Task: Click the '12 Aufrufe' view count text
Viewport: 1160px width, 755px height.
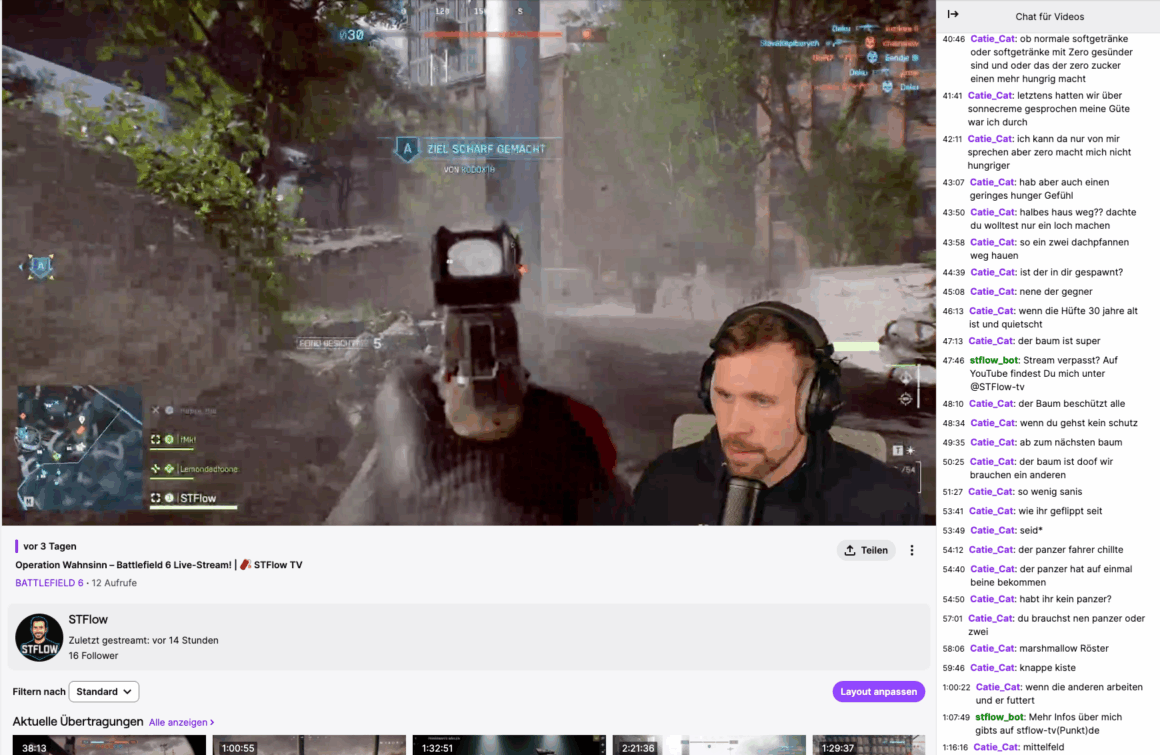Action: click(x=114, y=583)
